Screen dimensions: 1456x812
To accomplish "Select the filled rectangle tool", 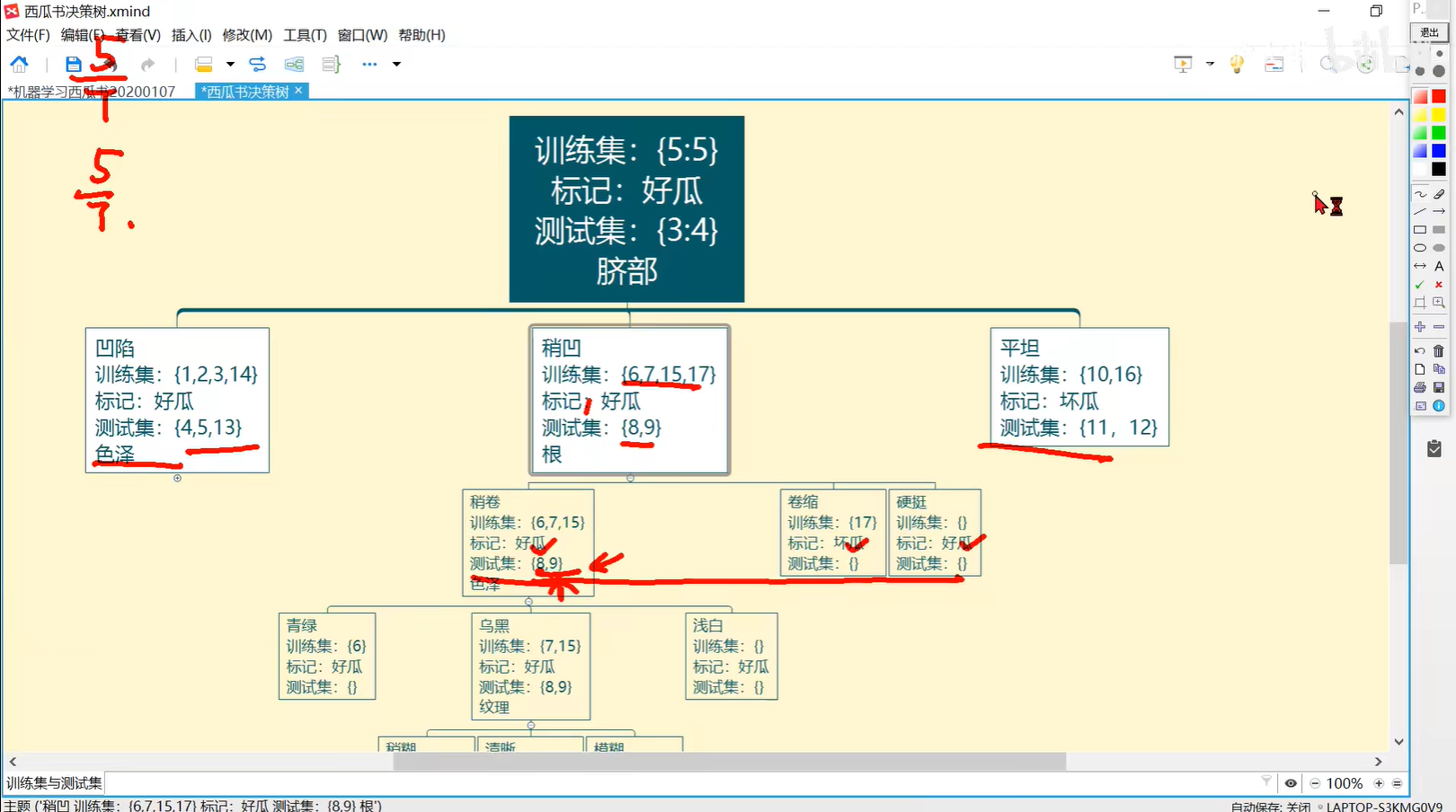I will click(x=1439, y=230).
